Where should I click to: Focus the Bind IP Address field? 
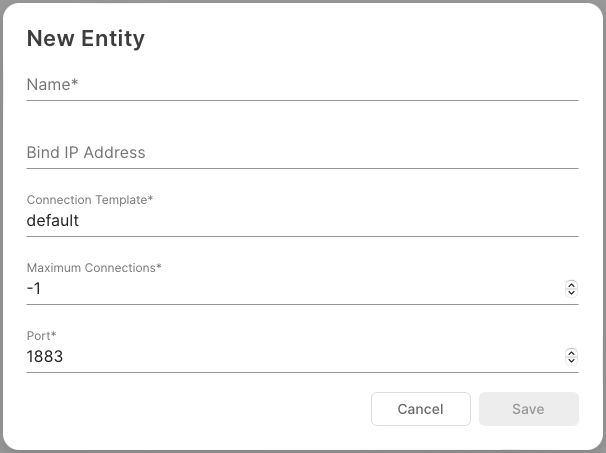302,153
